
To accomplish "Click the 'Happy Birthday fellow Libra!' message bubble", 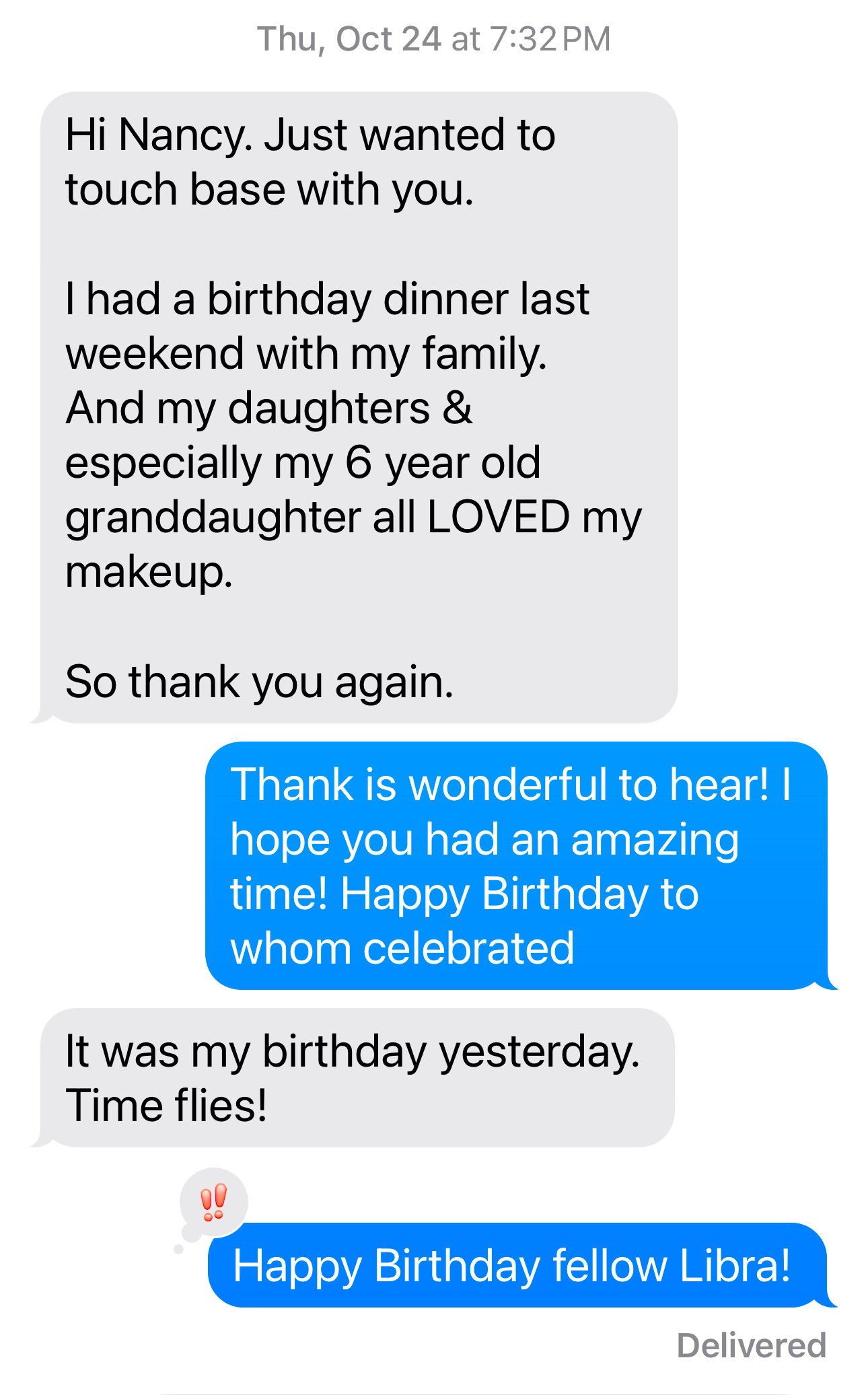I will pyautogui.click(x=511, y=1266).
